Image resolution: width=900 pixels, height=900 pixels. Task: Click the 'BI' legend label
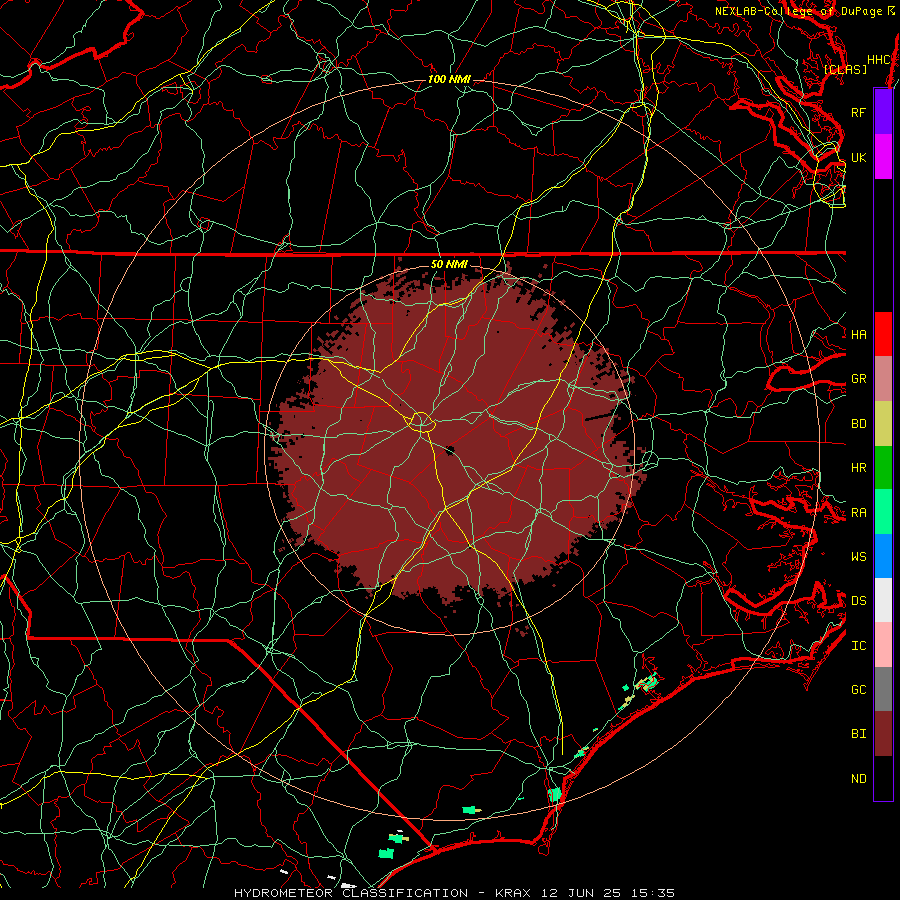pyautogui.click(x=858, y=734)
